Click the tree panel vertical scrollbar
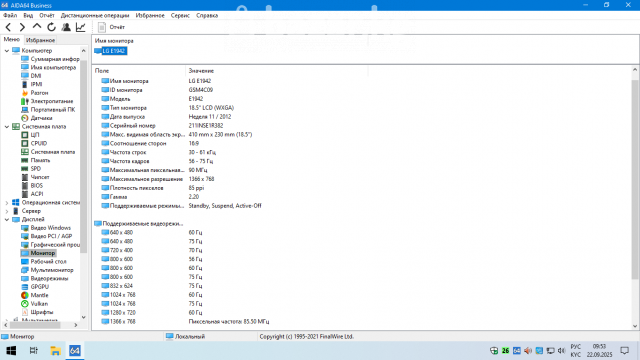 tap(84, 156)
